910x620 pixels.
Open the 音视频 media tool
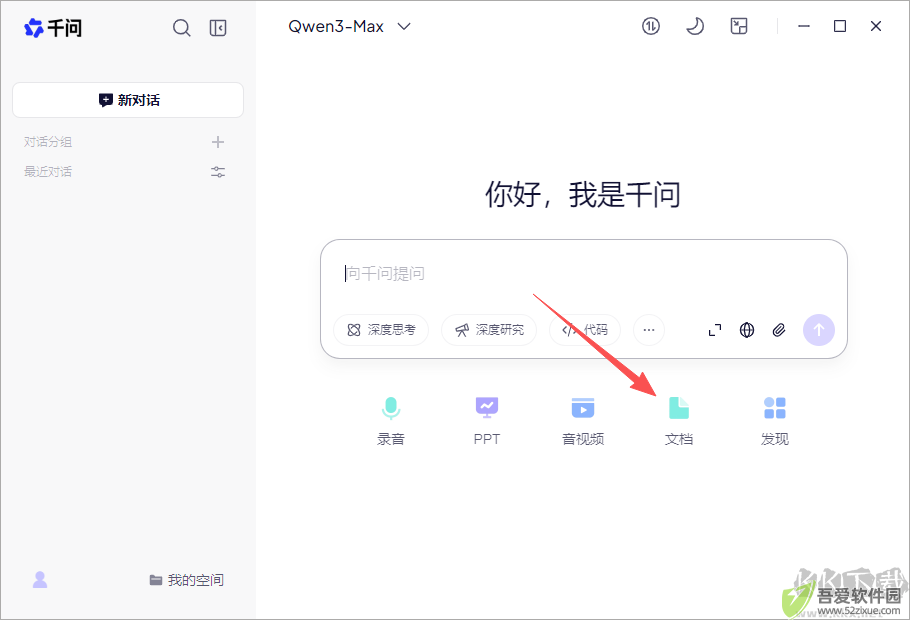pos(583,421)
